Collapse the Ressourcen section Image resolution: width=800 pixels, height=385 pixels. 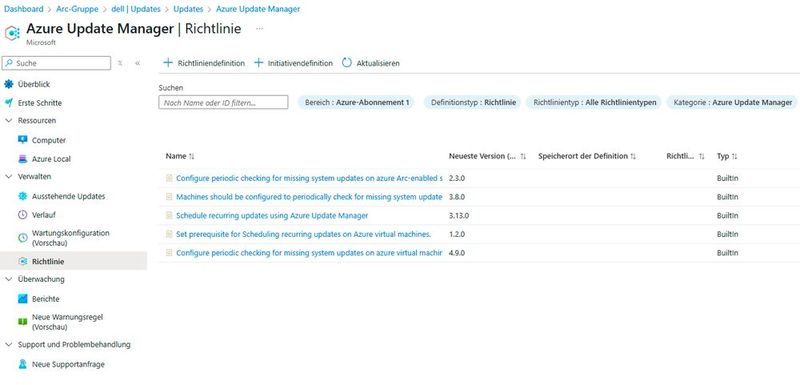[9, 121]
